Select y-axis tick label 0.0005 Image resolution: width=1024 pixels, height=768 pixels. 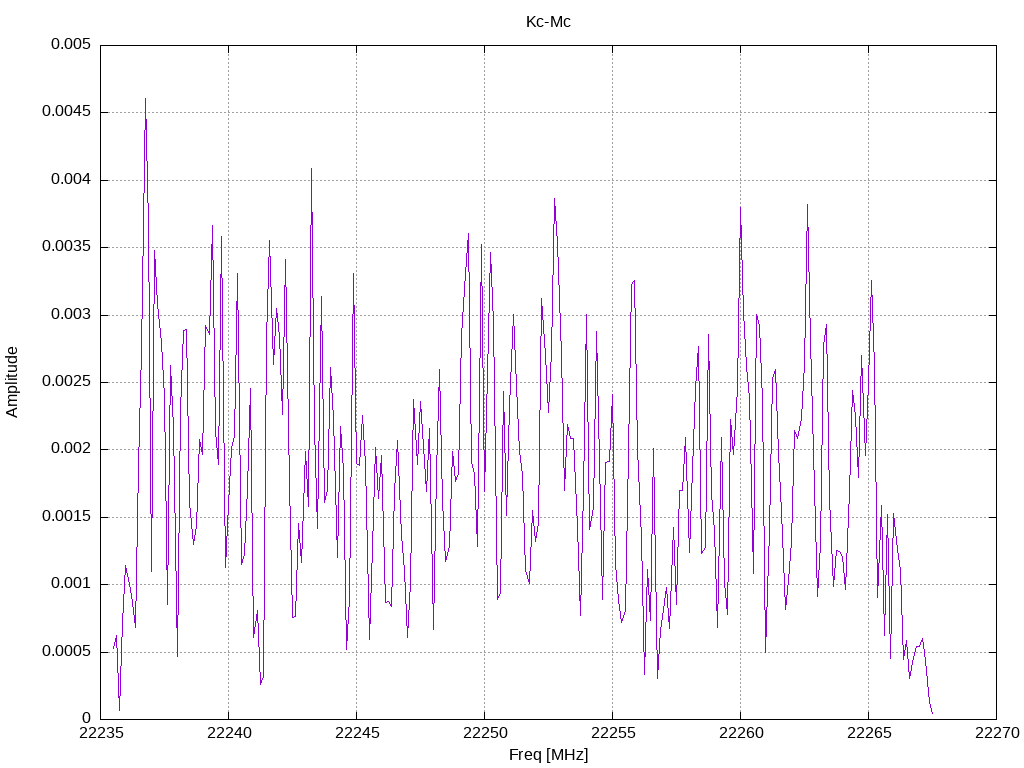(66, 651)
